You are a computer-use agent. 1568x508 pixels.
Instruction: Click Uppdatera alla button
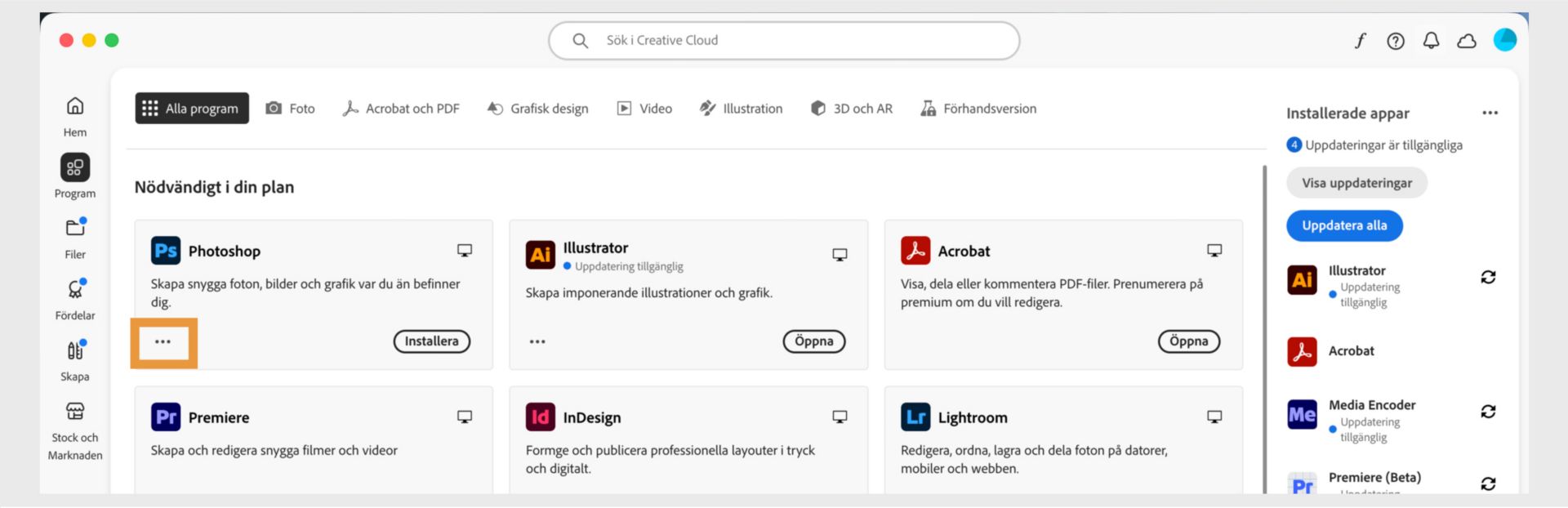tap(1344, 225)
